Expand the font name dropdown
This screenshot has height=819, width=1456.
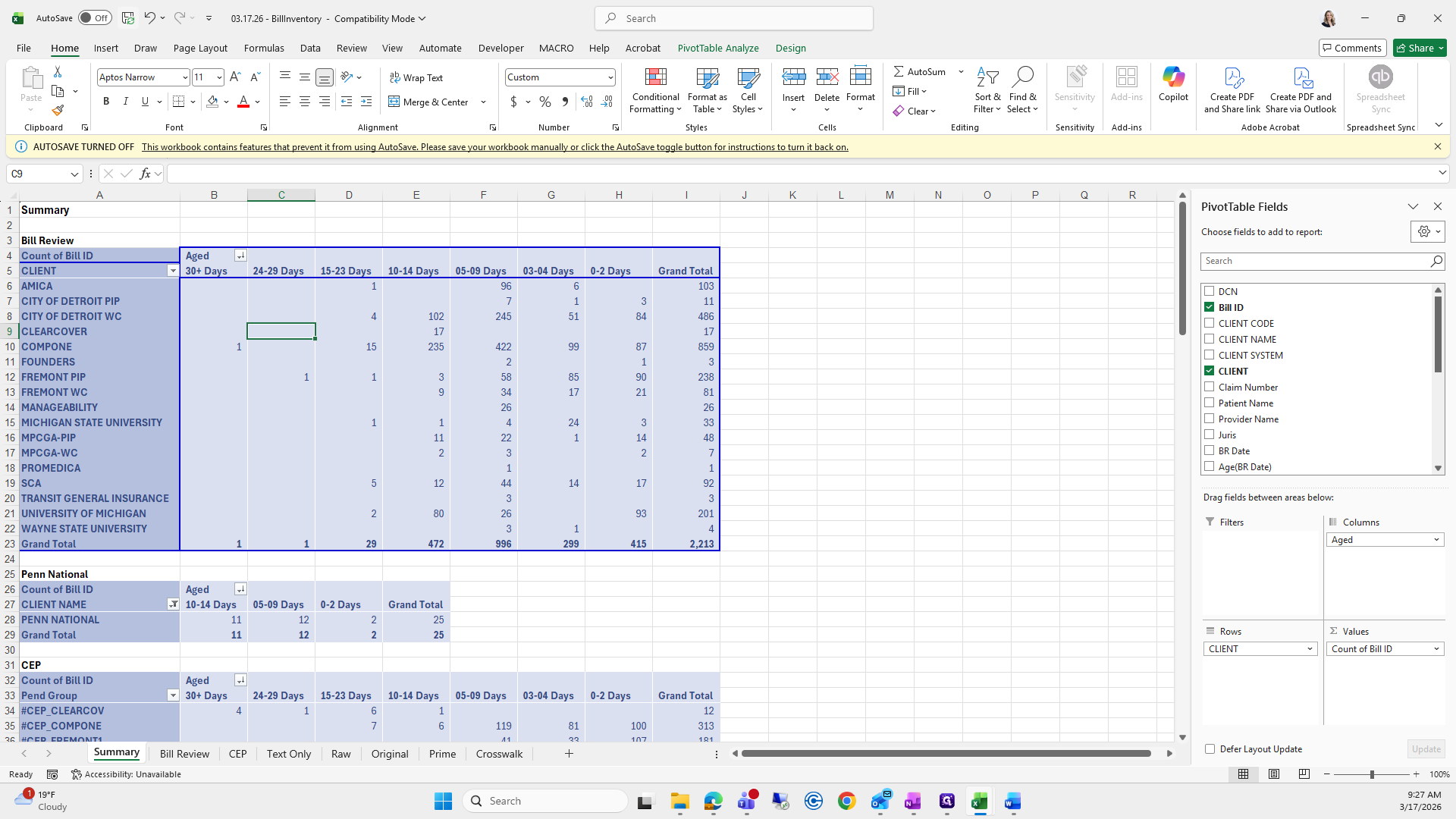[x=184, y=77]
